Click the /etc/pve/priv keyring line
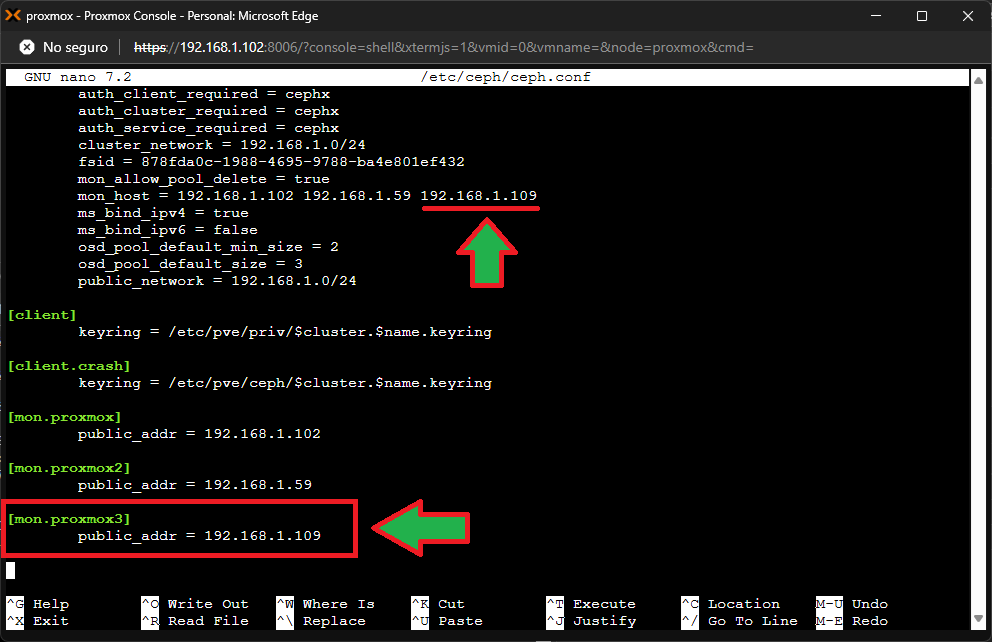992x642 pixels. 285,332
